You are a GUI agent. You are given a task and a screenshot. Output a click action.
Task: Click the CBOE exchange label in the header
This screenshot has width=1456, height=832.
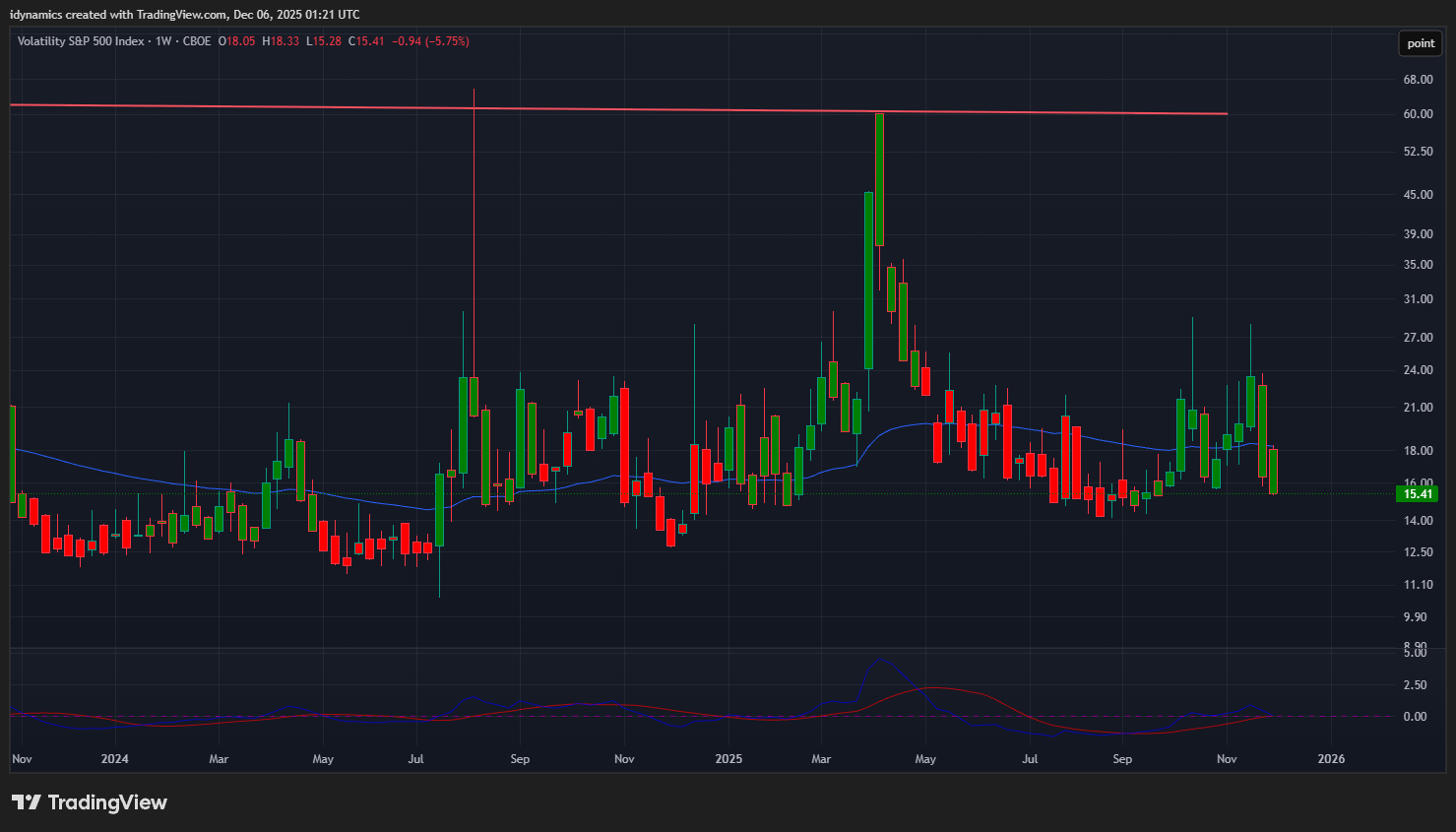(x=197, y=41)
